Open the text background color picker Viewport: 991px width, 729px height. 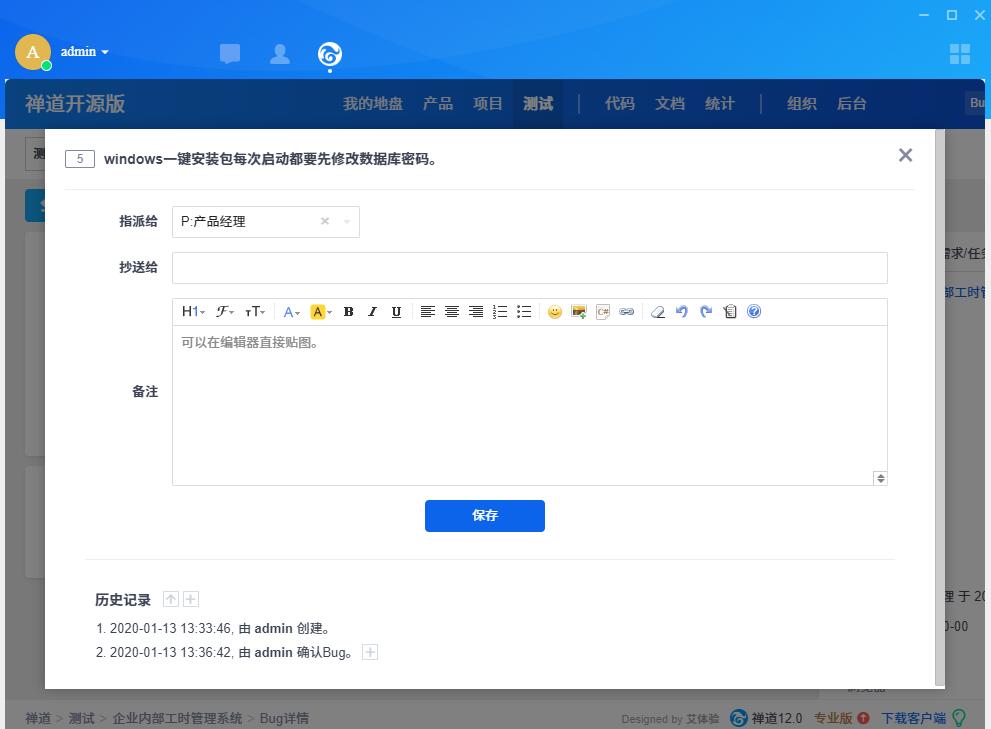[x=320, y=312]
